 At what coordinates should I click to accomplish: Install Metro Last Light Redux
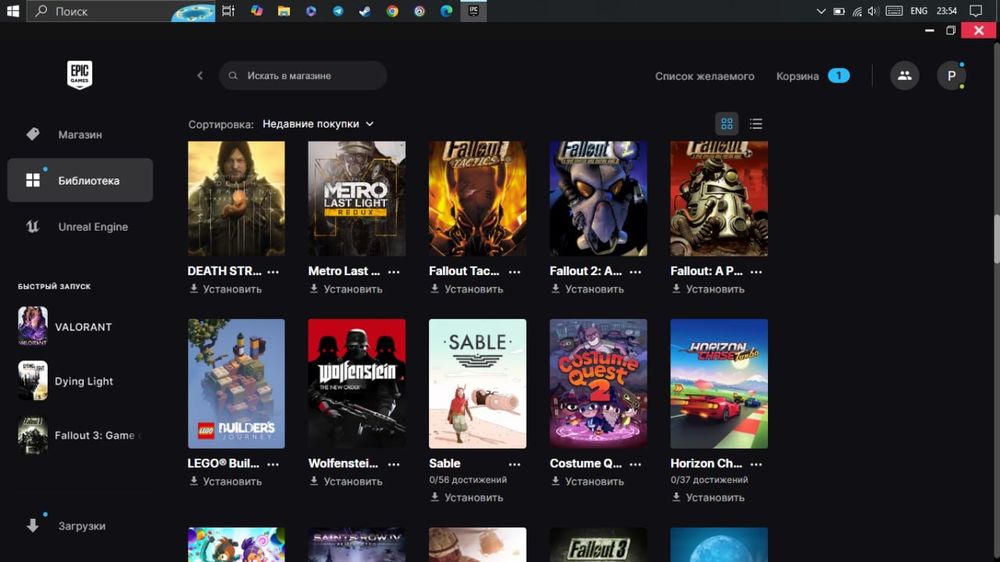(x=346, y=289)
